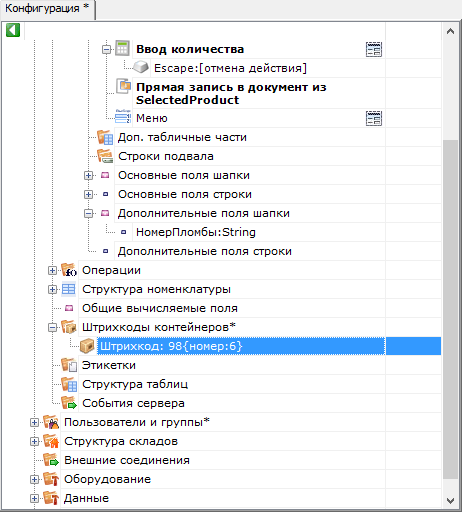Click the scrollbar down arrow
462x512 pixels.
(x=450, y=500)
